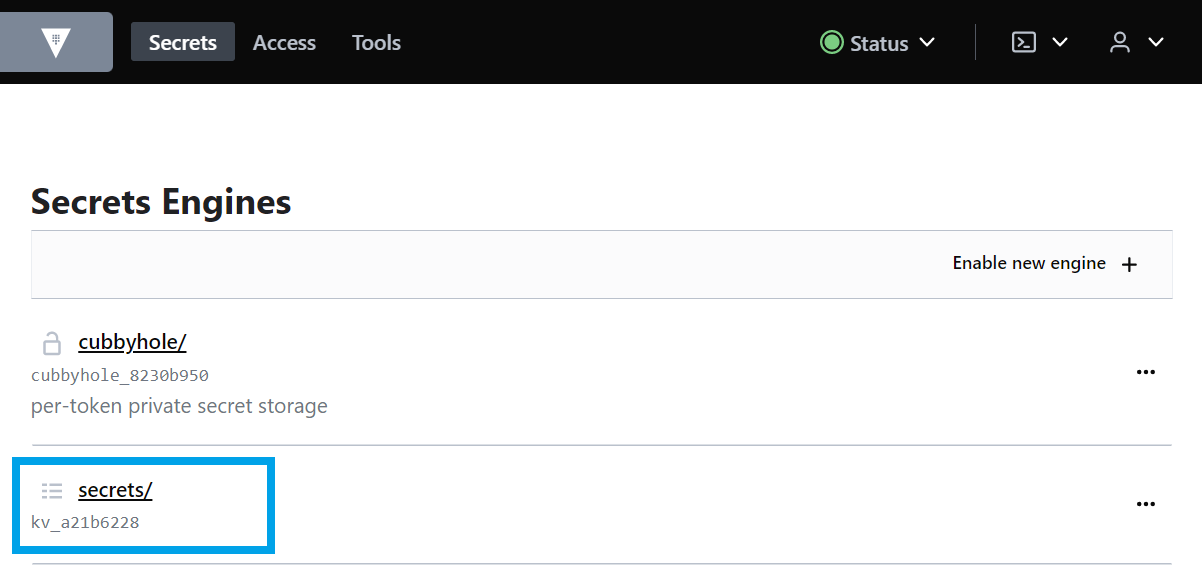Expand the console dropdown chevron

click(x=1060, y=42)
